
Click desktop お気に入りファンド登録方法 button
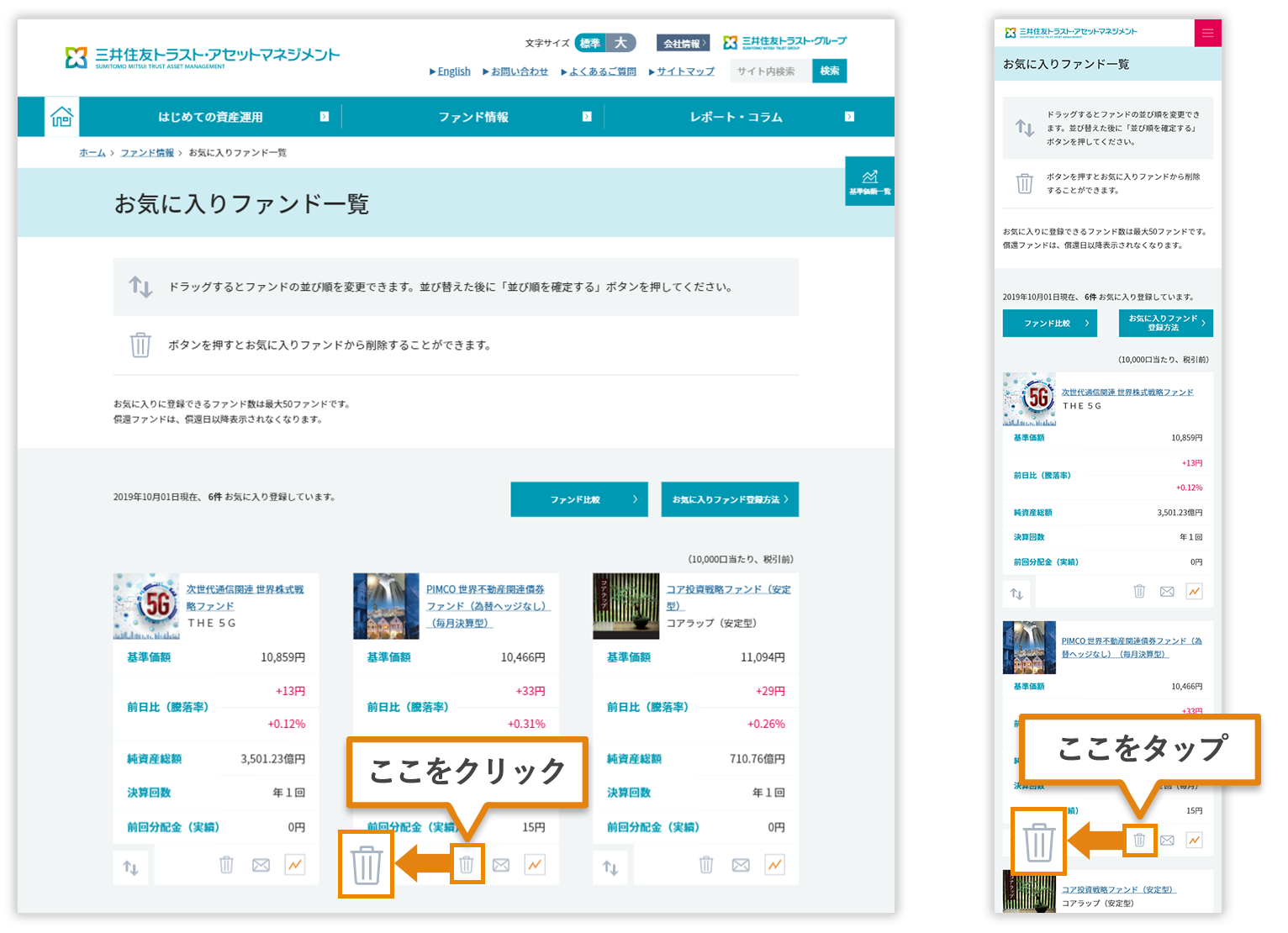coord(730,499)
